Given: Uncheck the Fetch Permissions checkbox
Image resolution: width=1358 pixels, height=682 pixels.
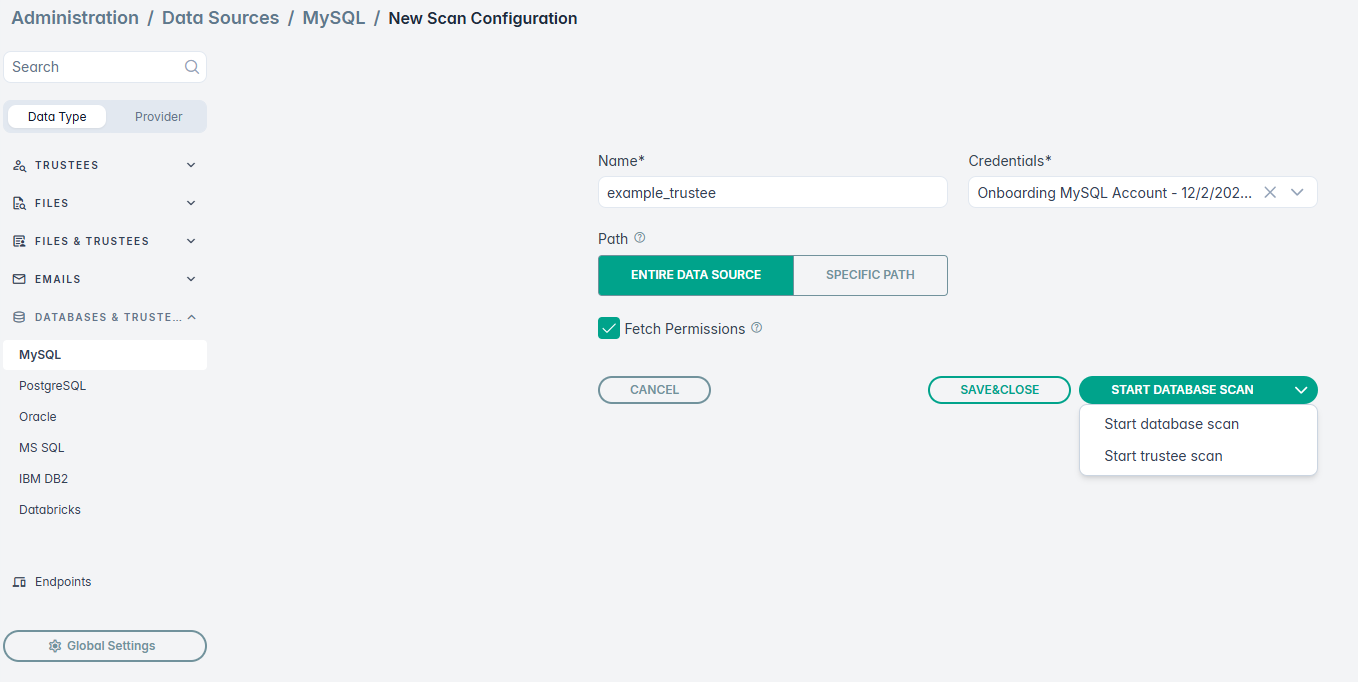Looking at the screenshot, I should (x=609, y=328).
